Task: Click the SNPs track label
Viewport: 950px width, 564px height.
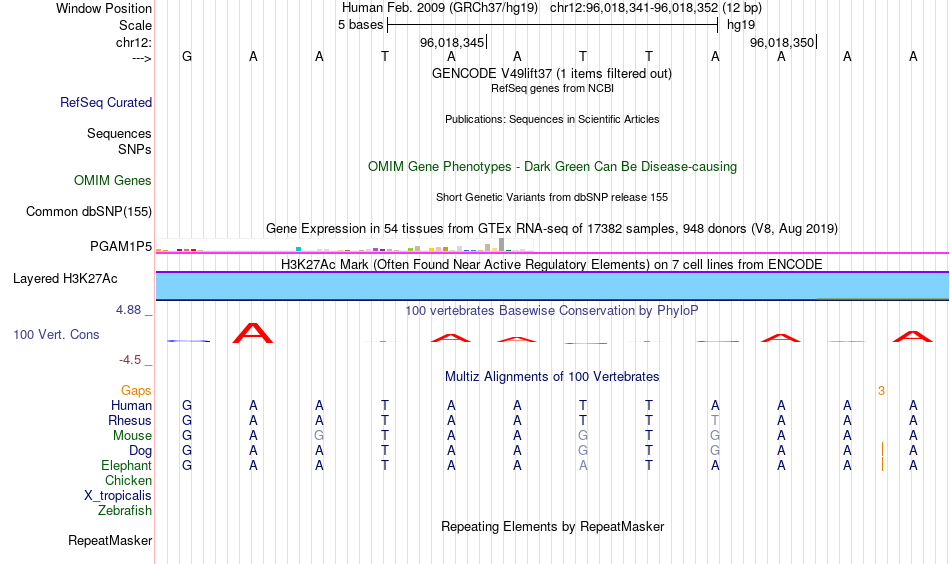Action: [135, 149]
